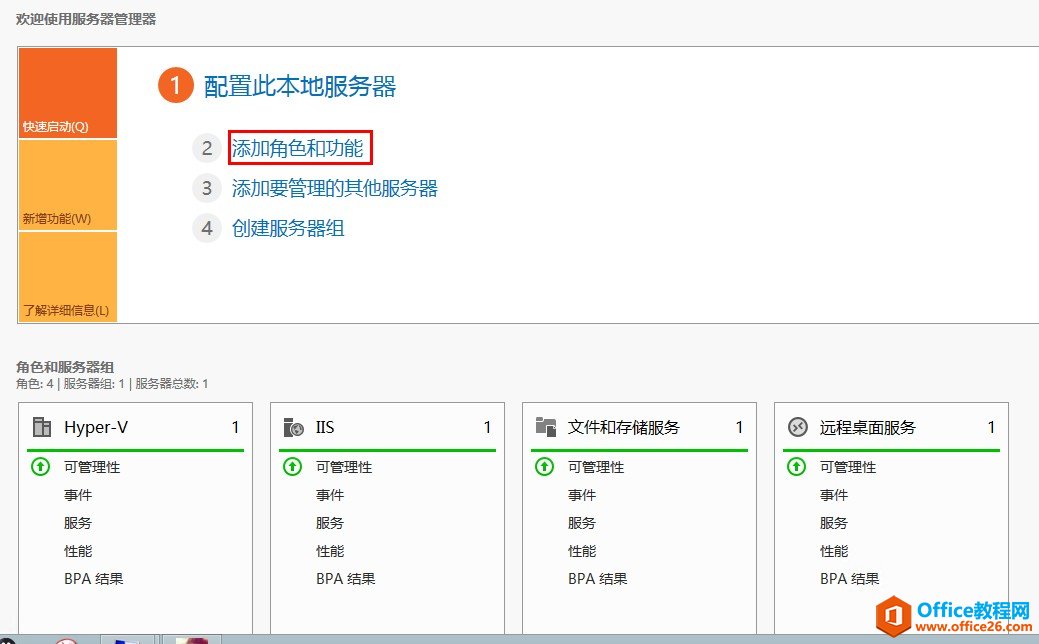The height and width of the screenshot is (644, 1039).
Task: Open the Hyper-V role icon
Action: pos(42,427)
